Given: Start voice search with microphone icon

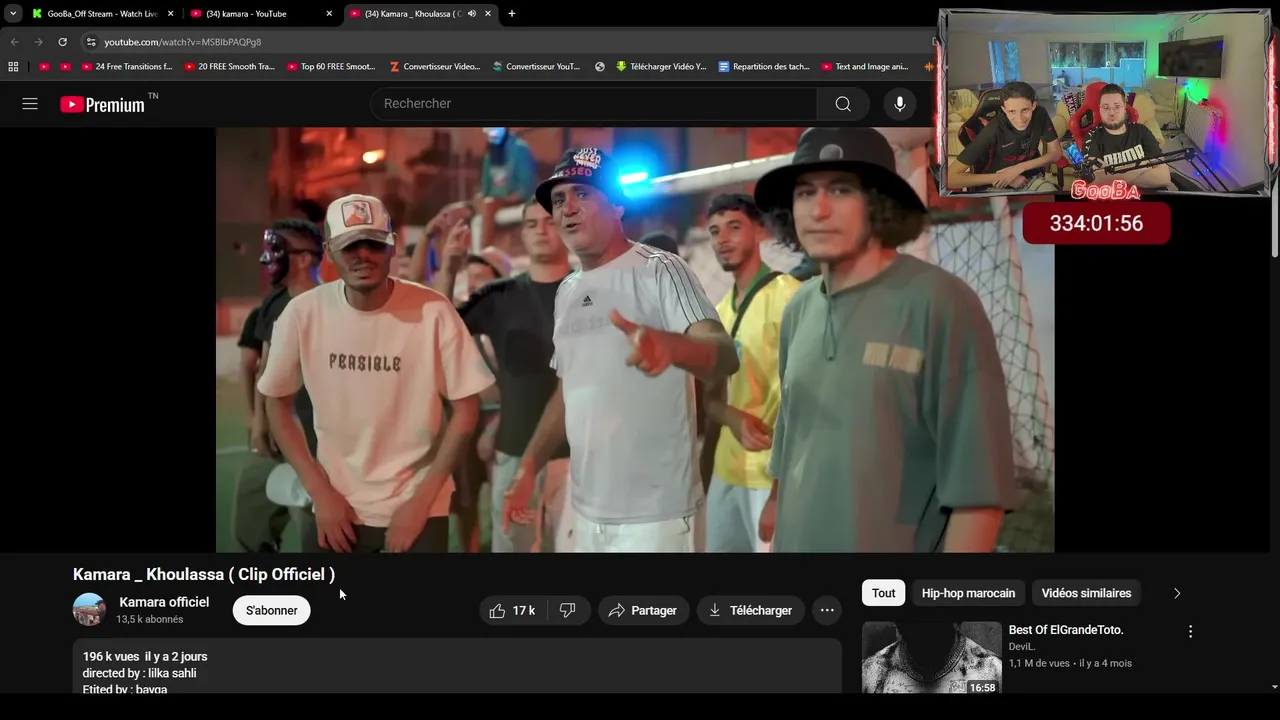Looking at the screenshot, I should click(900, 104).
